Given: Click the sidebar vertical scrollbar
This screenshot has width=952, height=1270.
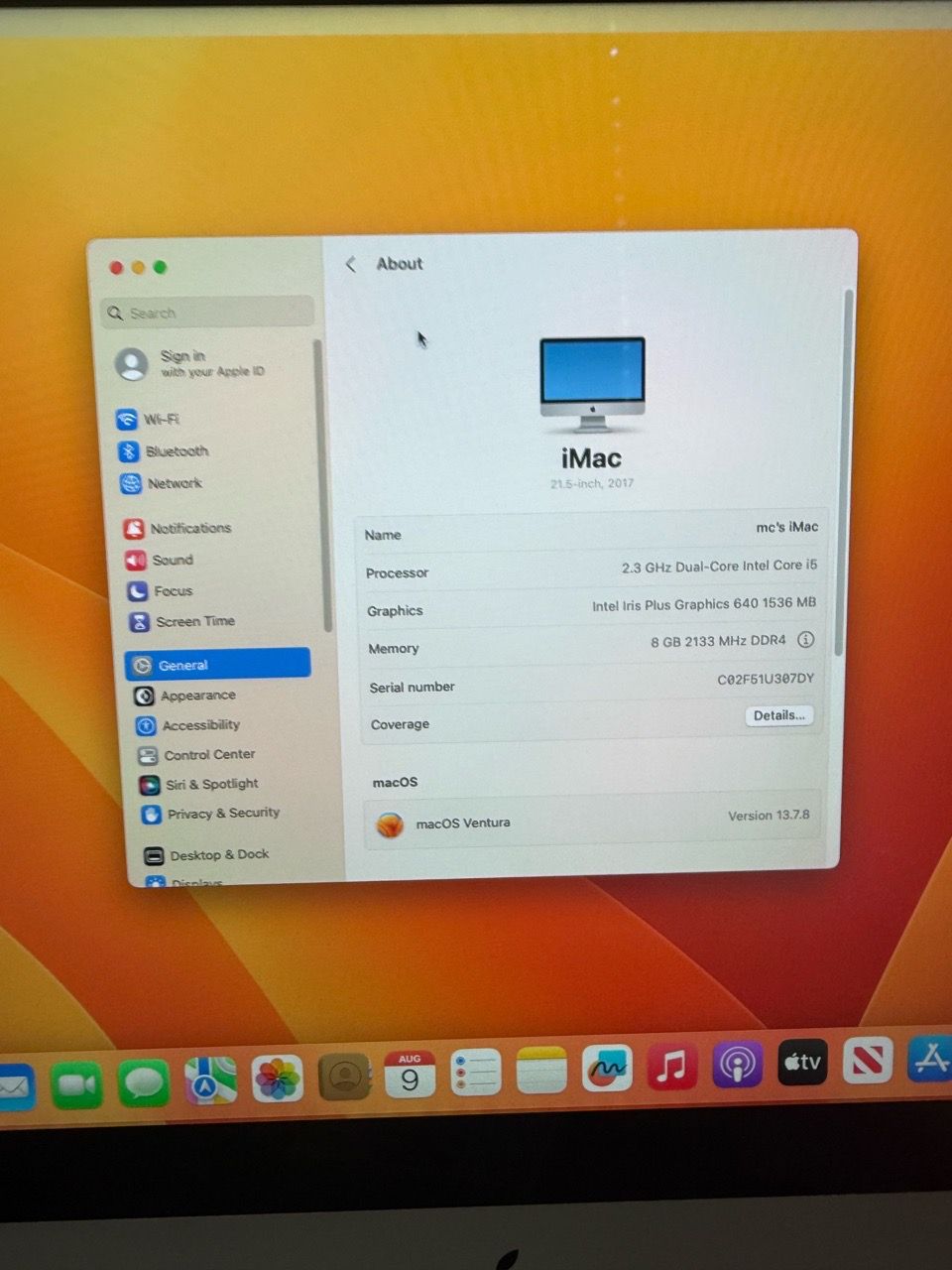Looking at the screenshot, I should pos(320,486).
